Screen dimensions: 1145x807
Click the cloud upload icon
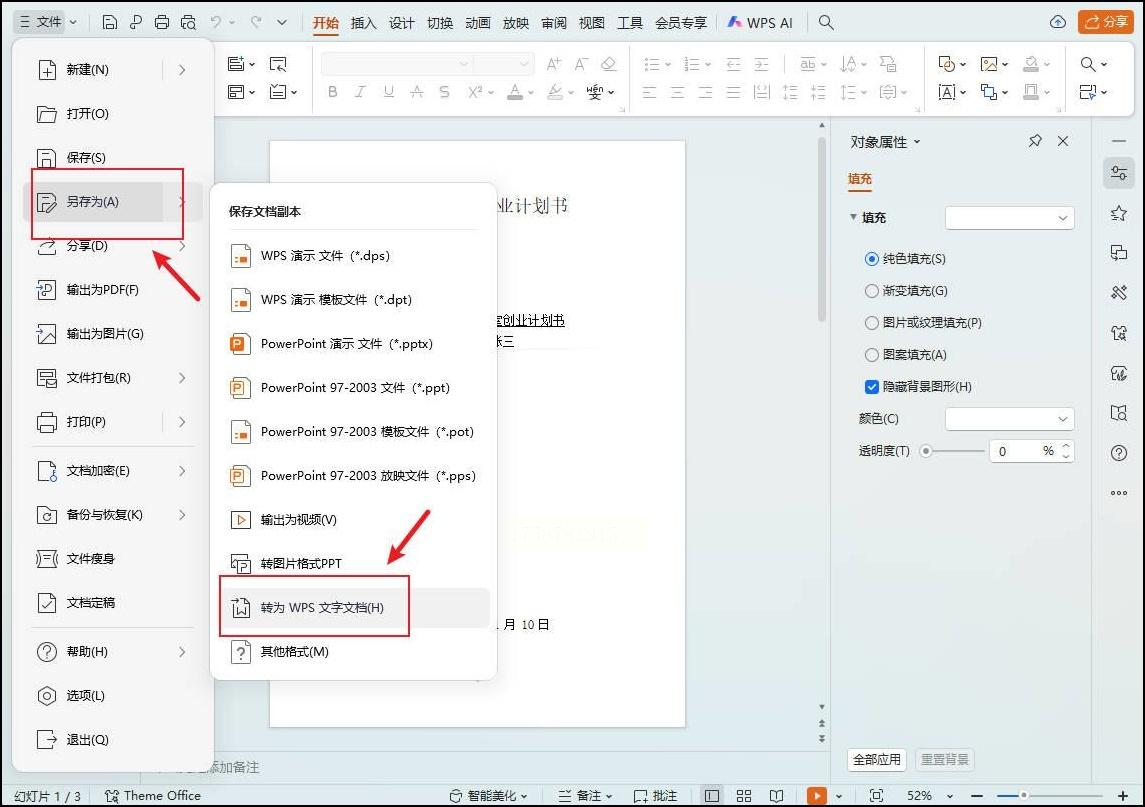pos(1057,23)
